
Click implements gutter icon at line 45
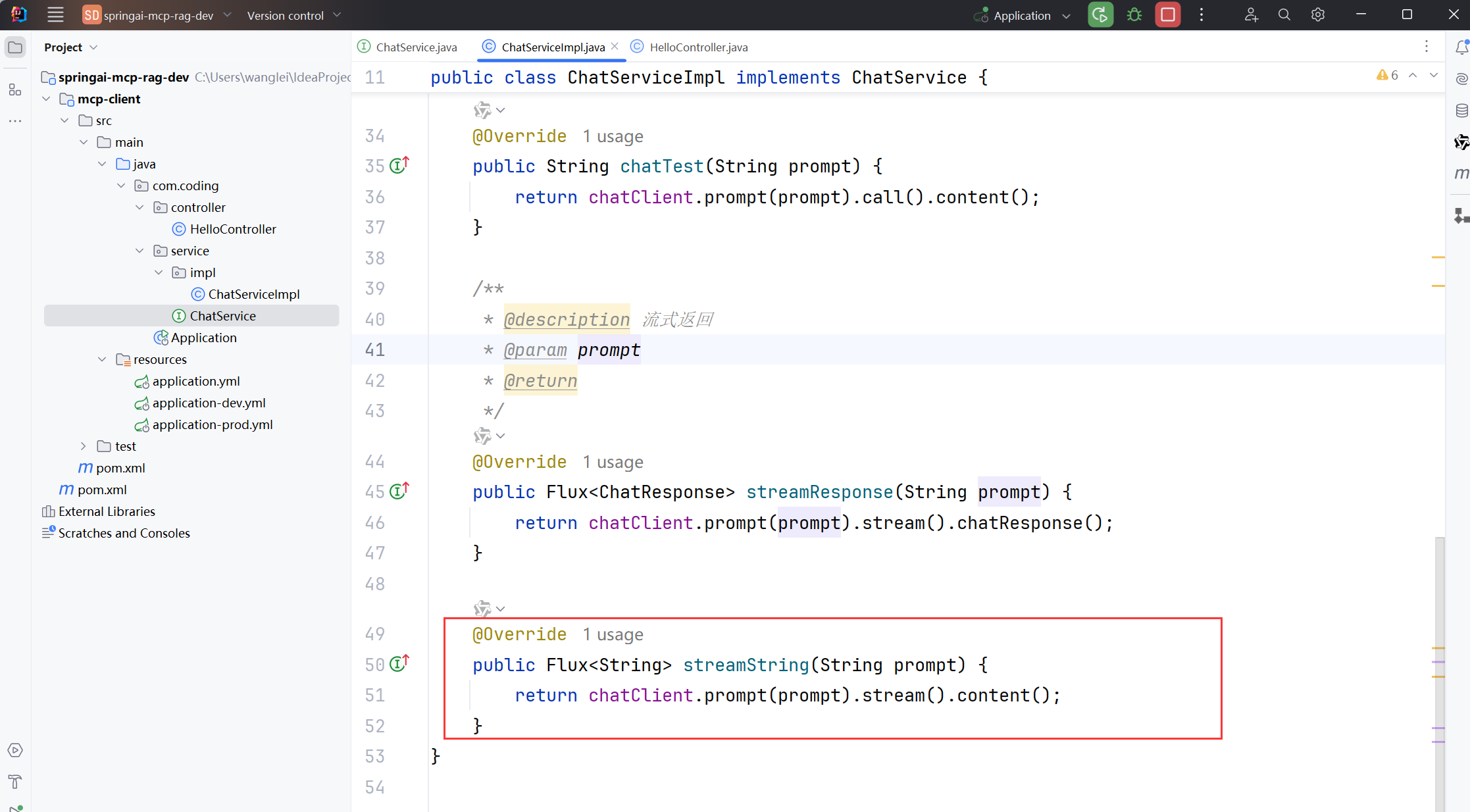[399, 491]
